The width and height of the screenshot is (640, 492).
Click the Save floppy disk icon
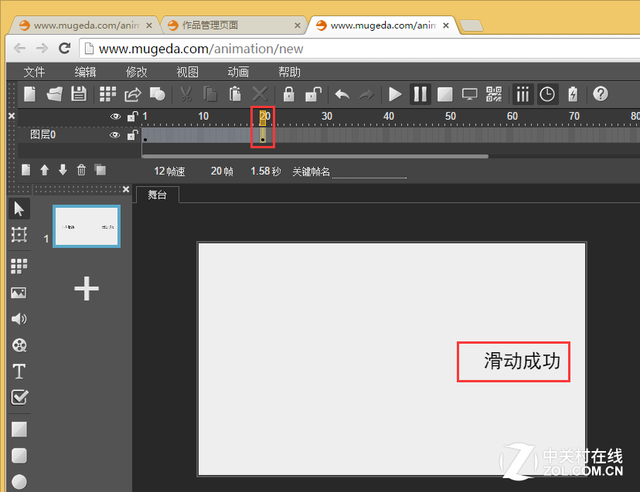(79, 94)
